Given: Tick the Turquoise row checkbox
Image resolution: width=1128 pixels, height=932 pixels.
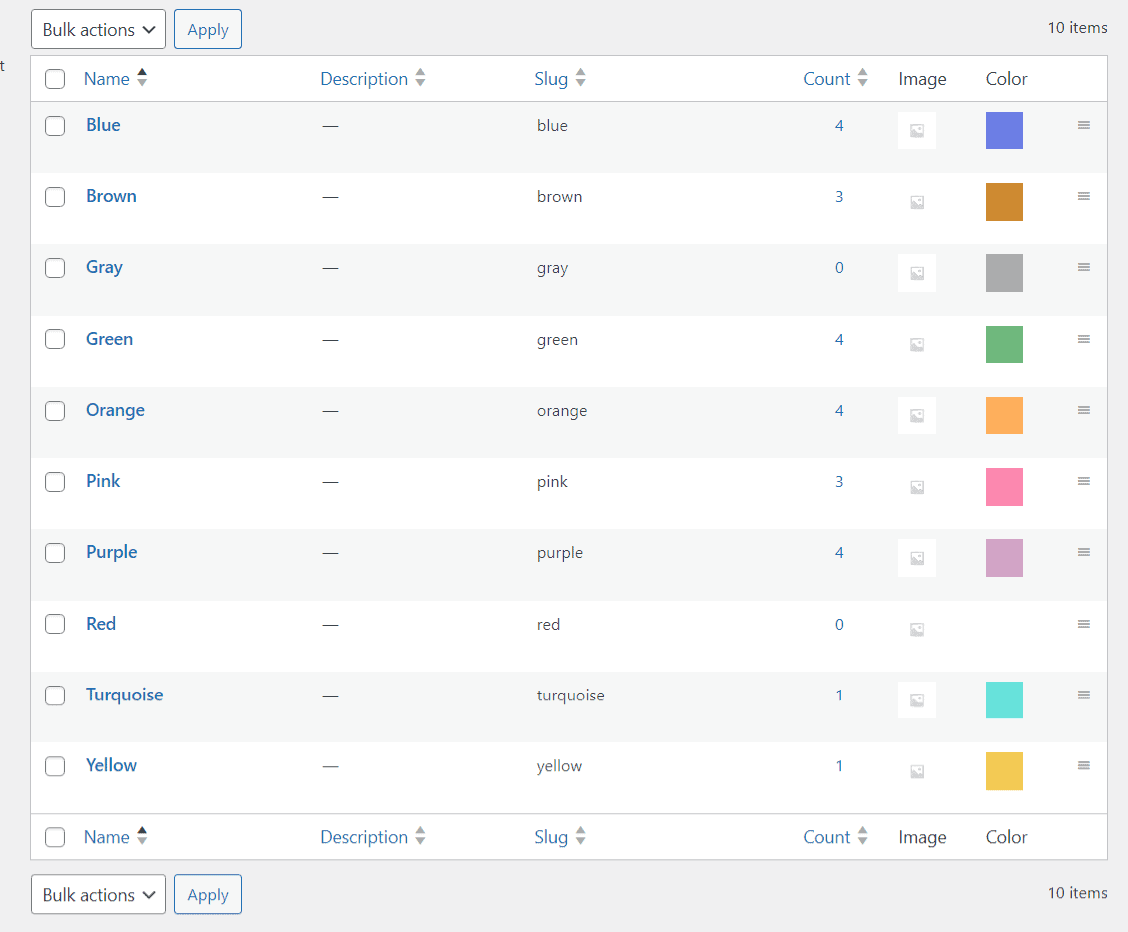Looking at the screenshot, I should (55, 695).
